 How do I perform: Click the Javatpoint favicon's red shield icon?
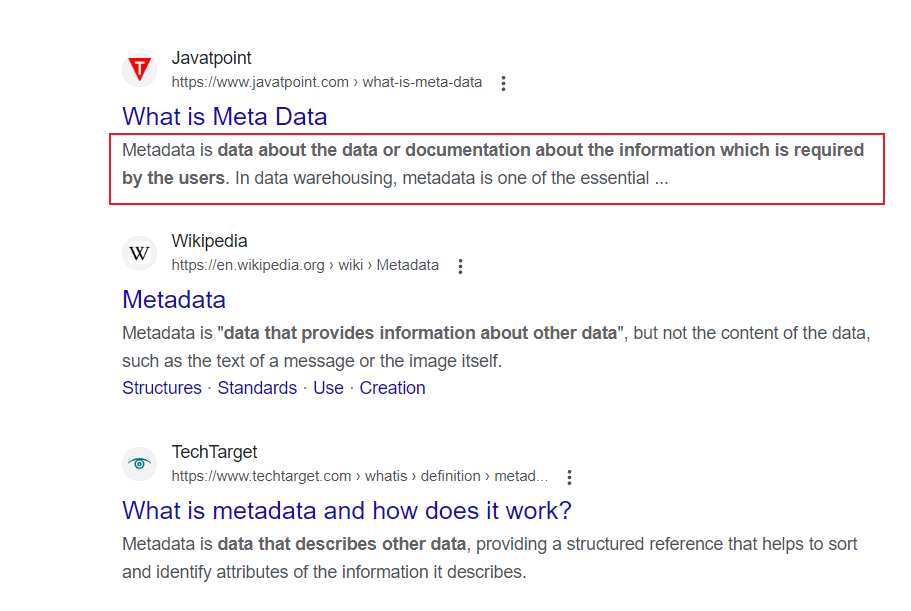pyautogui.click(x=139, y=70)
